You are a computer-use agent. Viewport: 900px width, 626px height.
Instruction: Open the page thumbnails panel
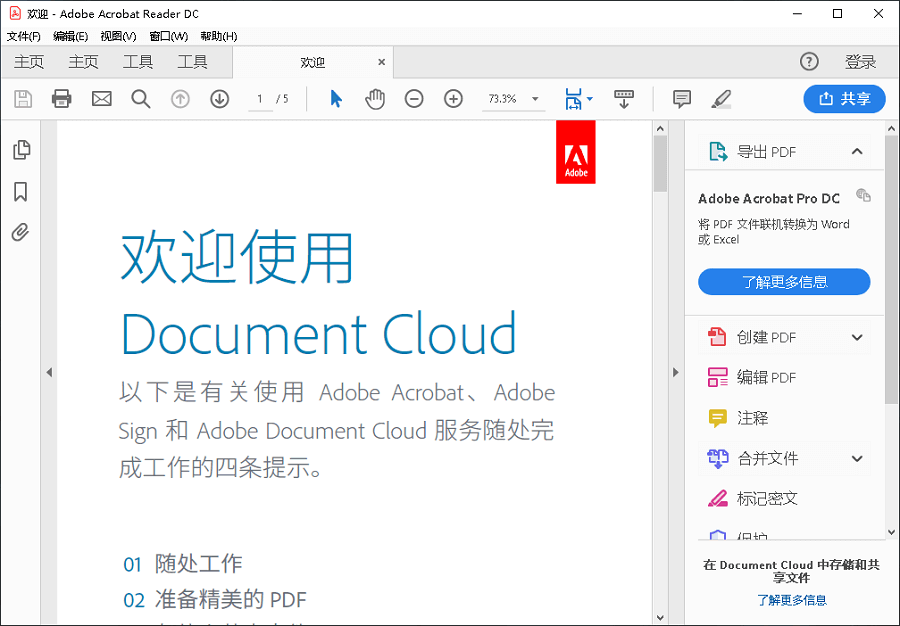pyautogui.click(x=20, y=150)
